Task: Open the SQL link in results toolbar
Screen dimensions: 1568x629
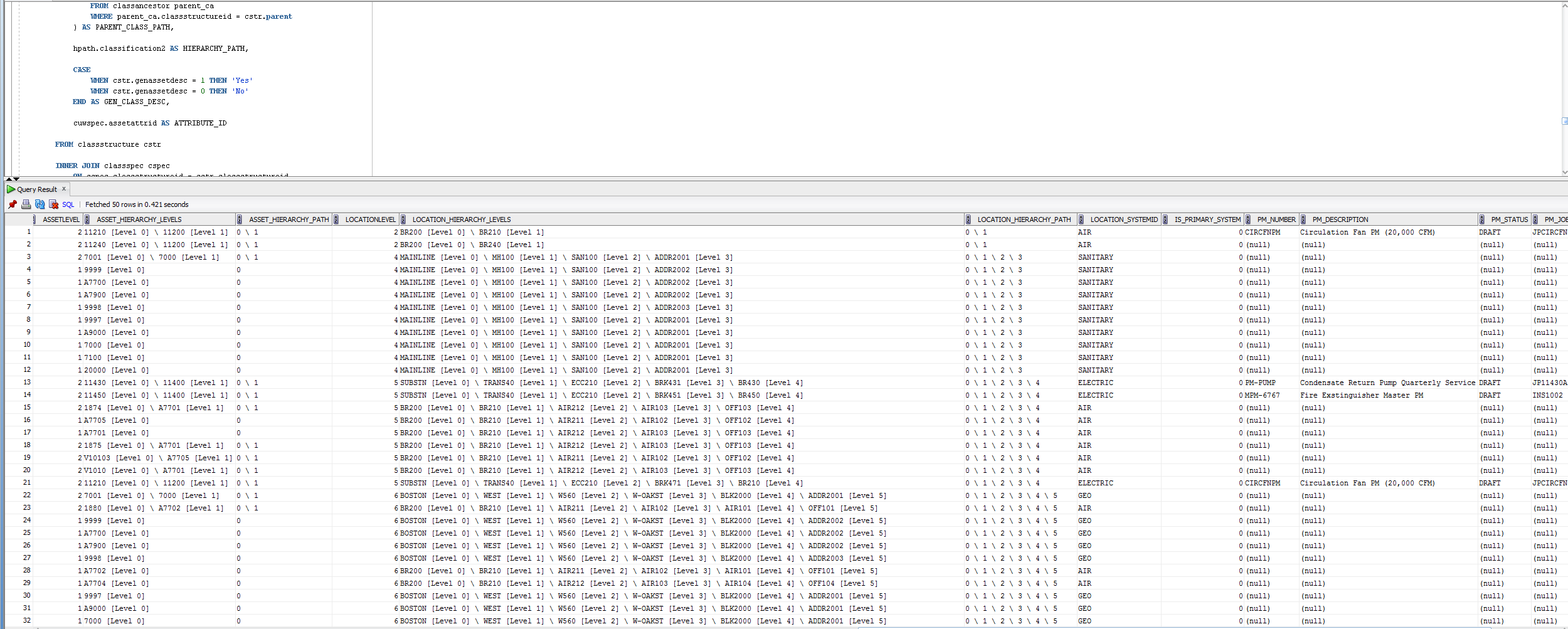Action: click(68, 204)
